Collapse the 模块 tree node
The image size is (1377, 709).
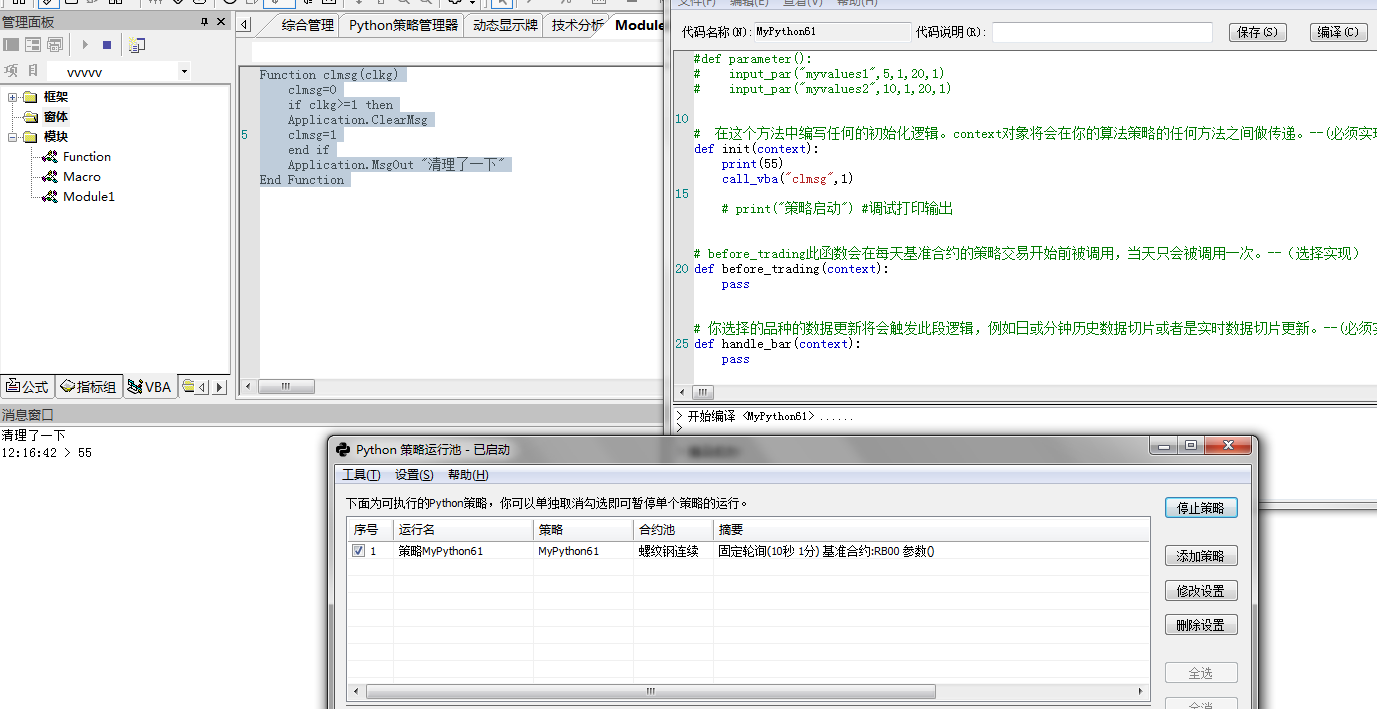point(13,137)
